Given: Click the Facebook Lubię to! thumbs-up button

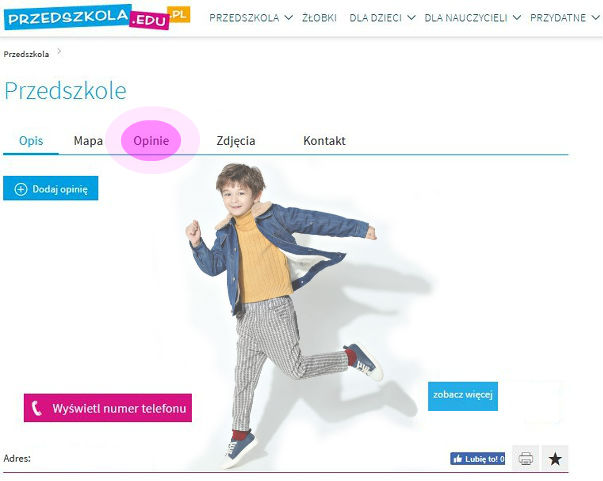Looking at the screenshot, I should pos(477,459).
